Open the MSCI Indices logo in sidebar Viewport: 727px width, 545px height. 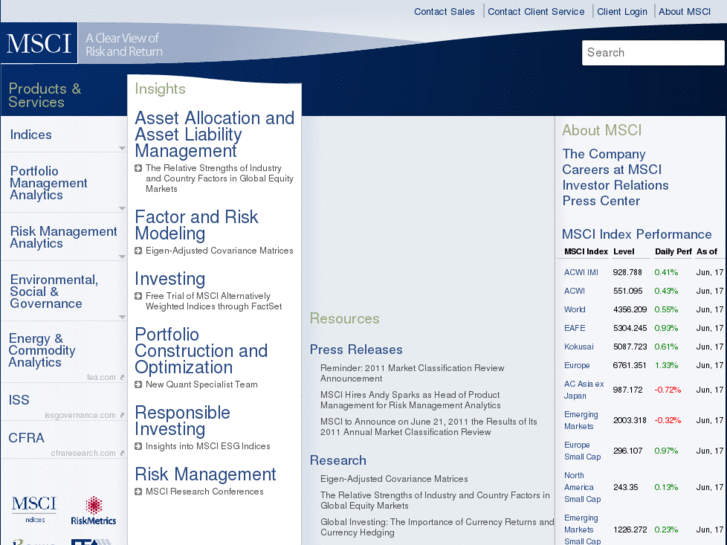[x=34, y=510]
